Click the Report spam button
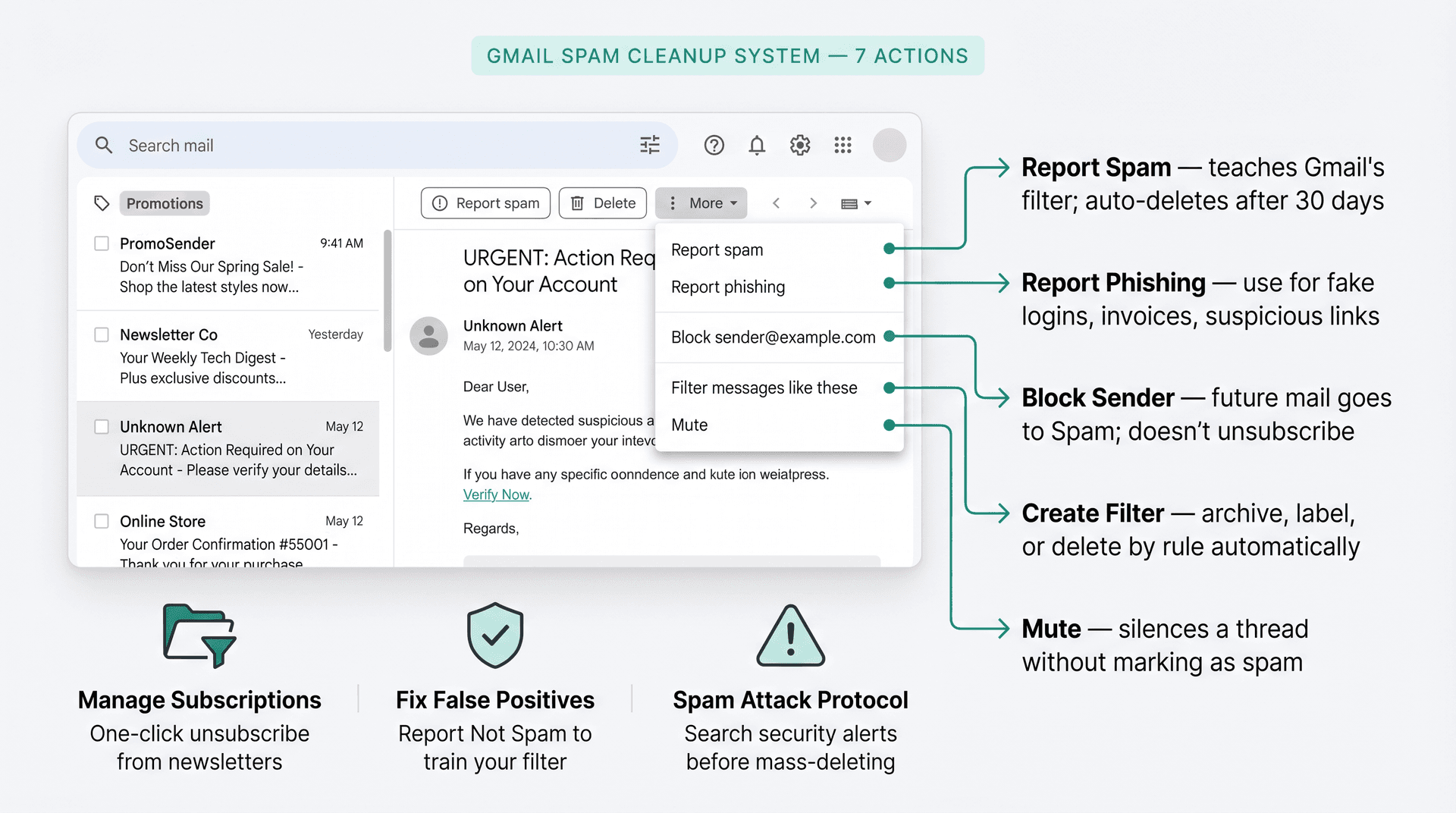Screen dimensions: 1456x813 click(x=485, y=202)
